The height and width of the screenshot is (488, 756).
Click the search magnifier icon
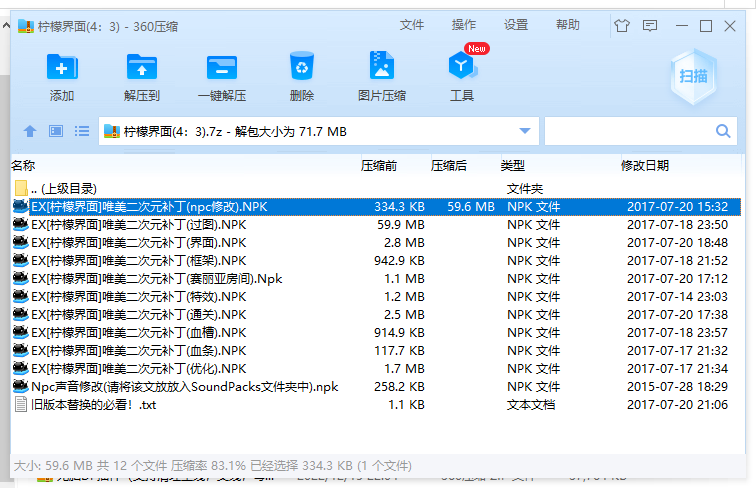pyautogui.click(x=723, y=131)
